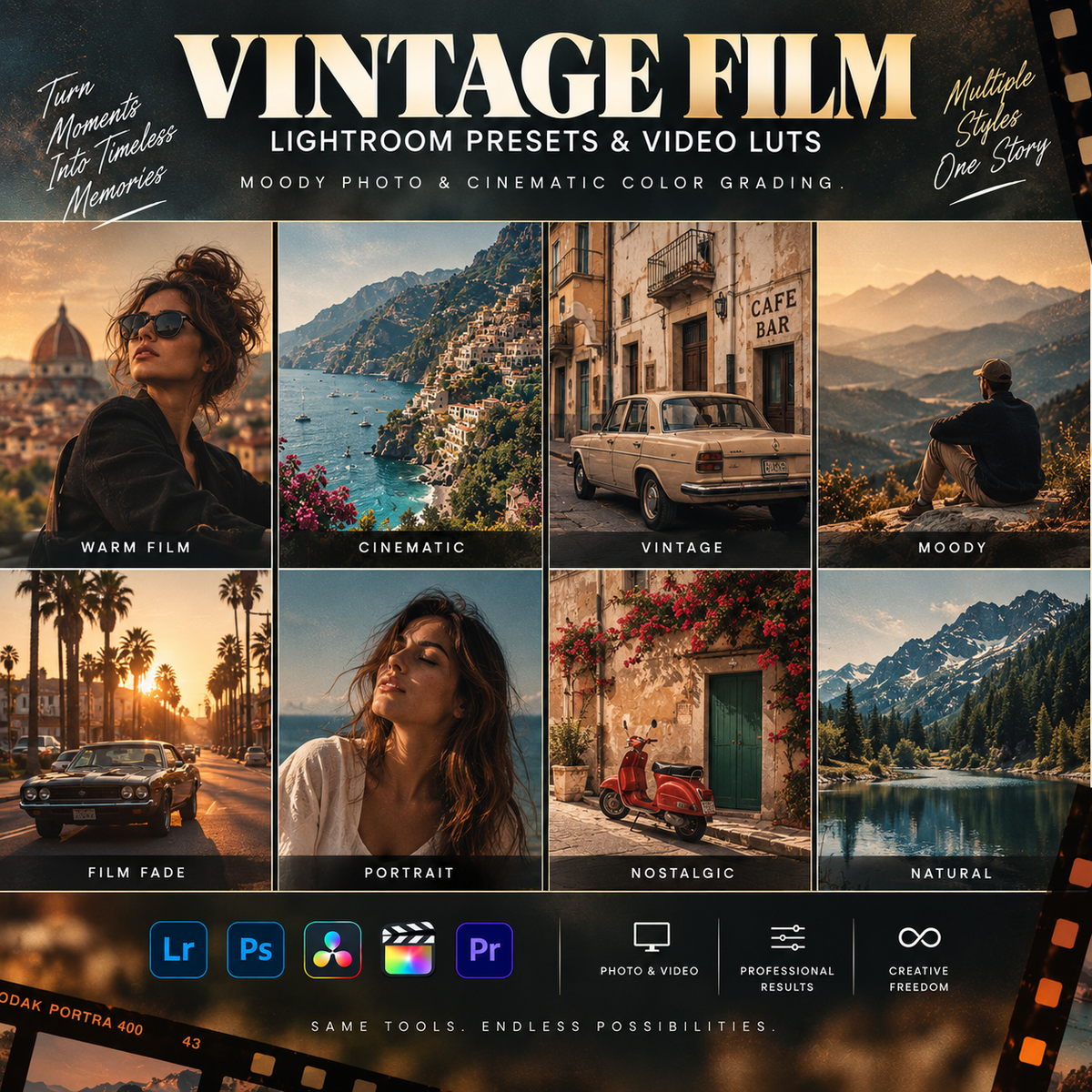Image resolution: width=1092 pixels, height=1092 pixels.
Task: Click the MOODY label
Action: click(x=952, y=548)
